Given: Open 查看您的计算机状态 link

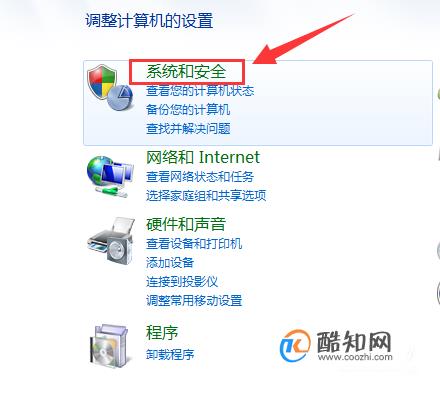Looking at the screenshot, I should click(200, 91).
